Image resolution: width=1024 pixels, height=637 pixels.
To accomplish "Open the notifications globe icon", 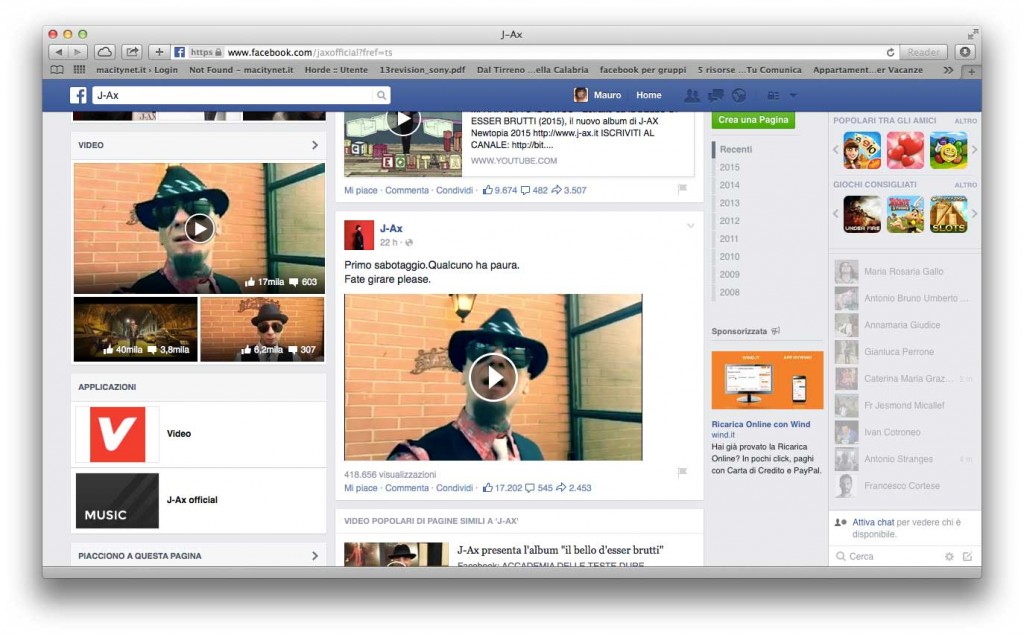I will pos(739,95).
